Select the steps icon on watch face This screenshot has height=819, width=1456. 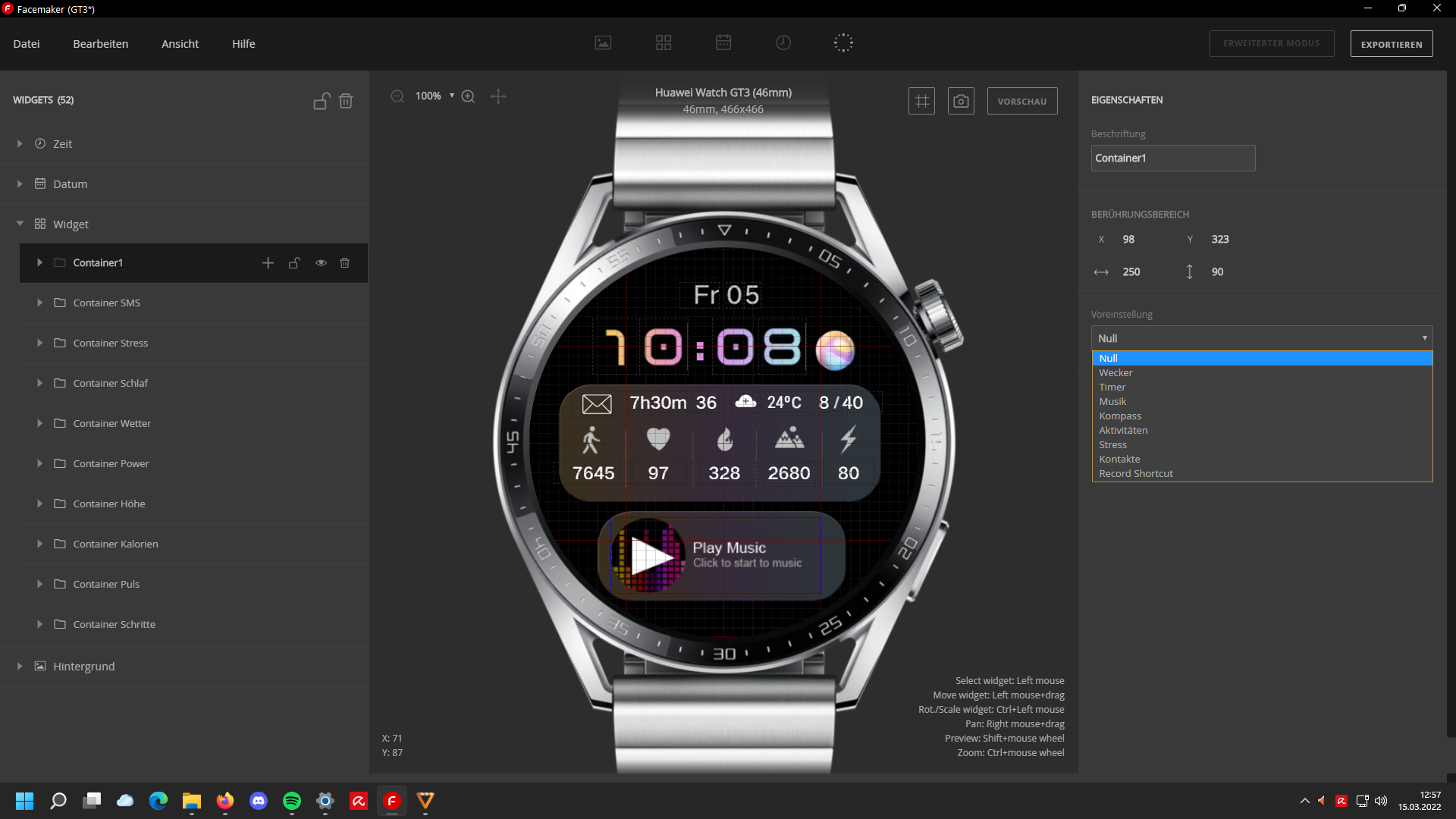[x=591, y=440]
